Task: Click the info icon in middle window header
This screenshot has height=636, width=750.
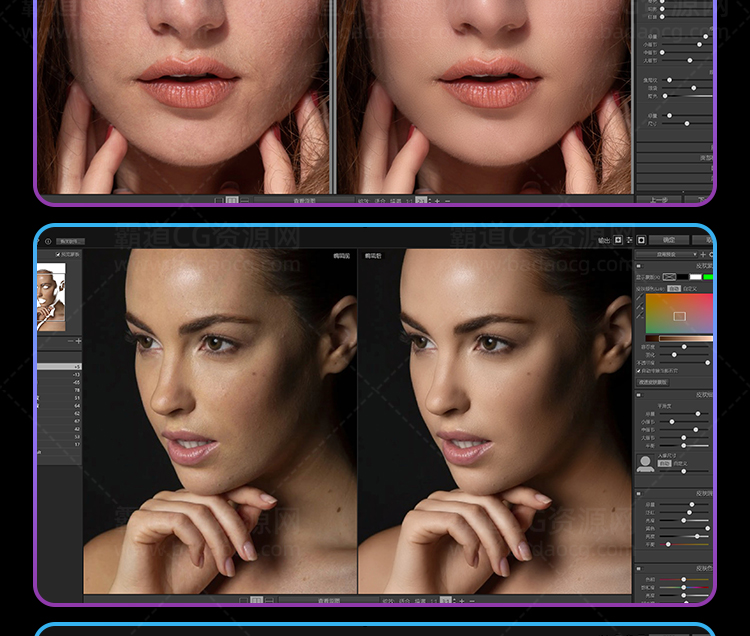Action: pos(48,241)
